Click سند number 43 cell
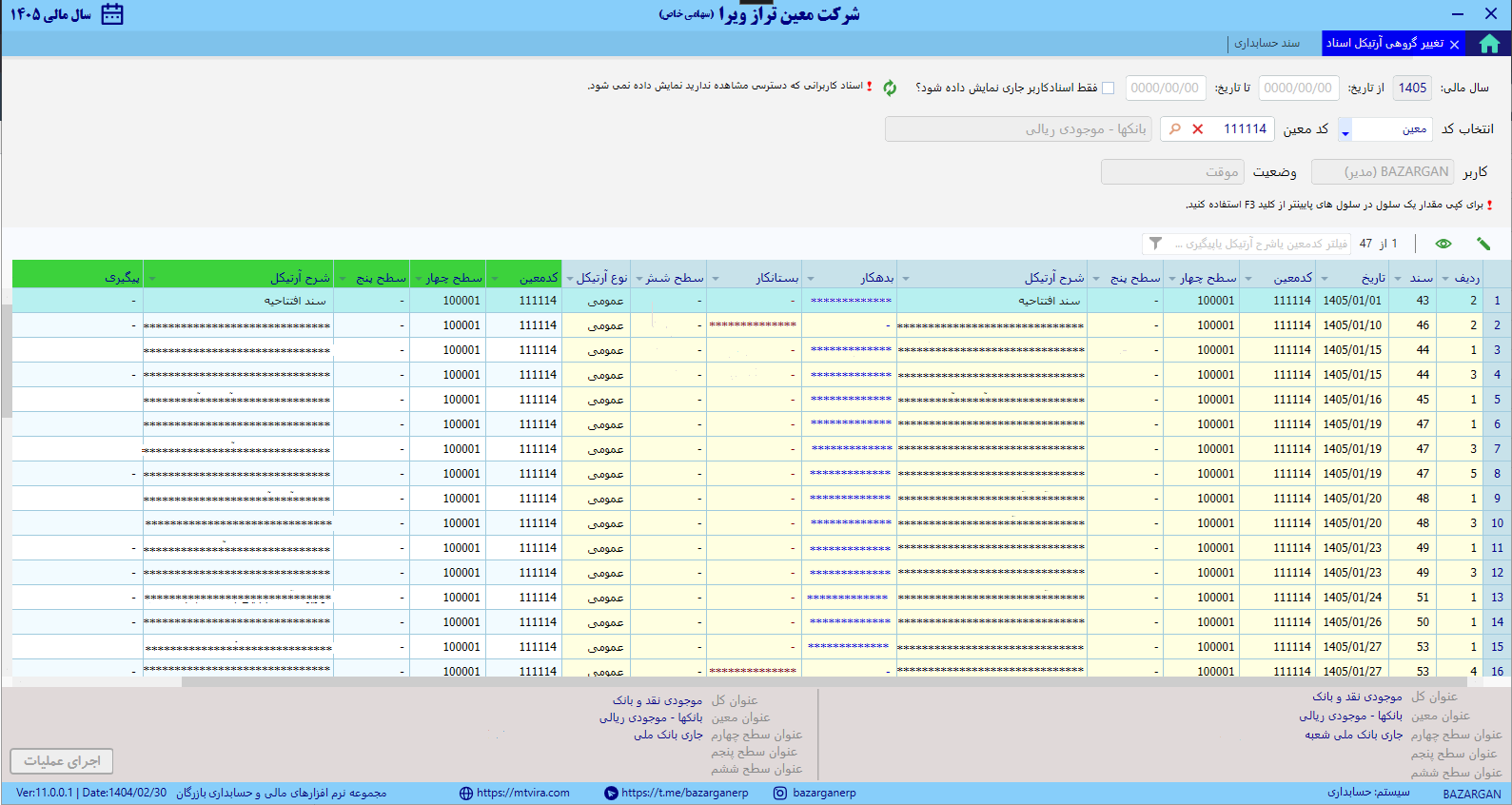 click(1413, 301)
